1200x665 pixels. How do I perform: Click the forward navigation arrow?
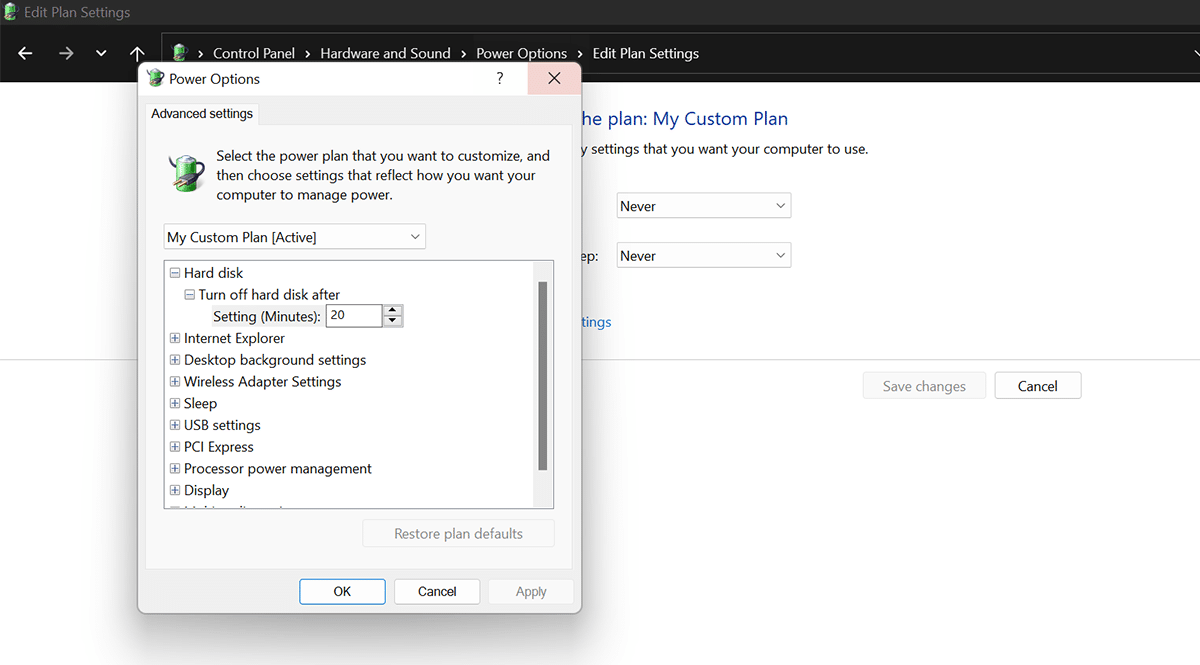[x=66, y=53]
